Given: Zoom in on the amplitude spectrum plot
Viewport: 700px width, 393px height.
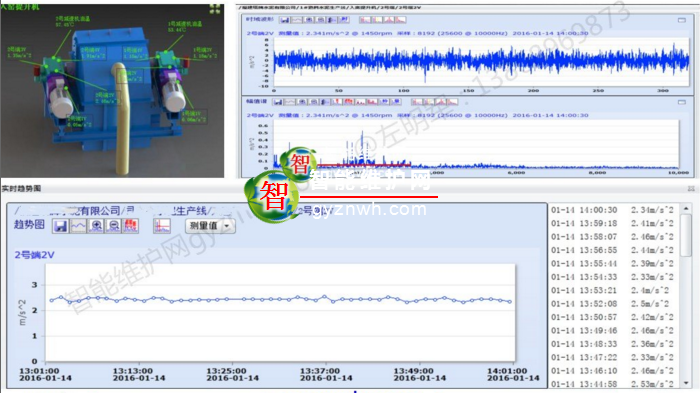Looking at the screenshot, I should [x=302, y=102].
